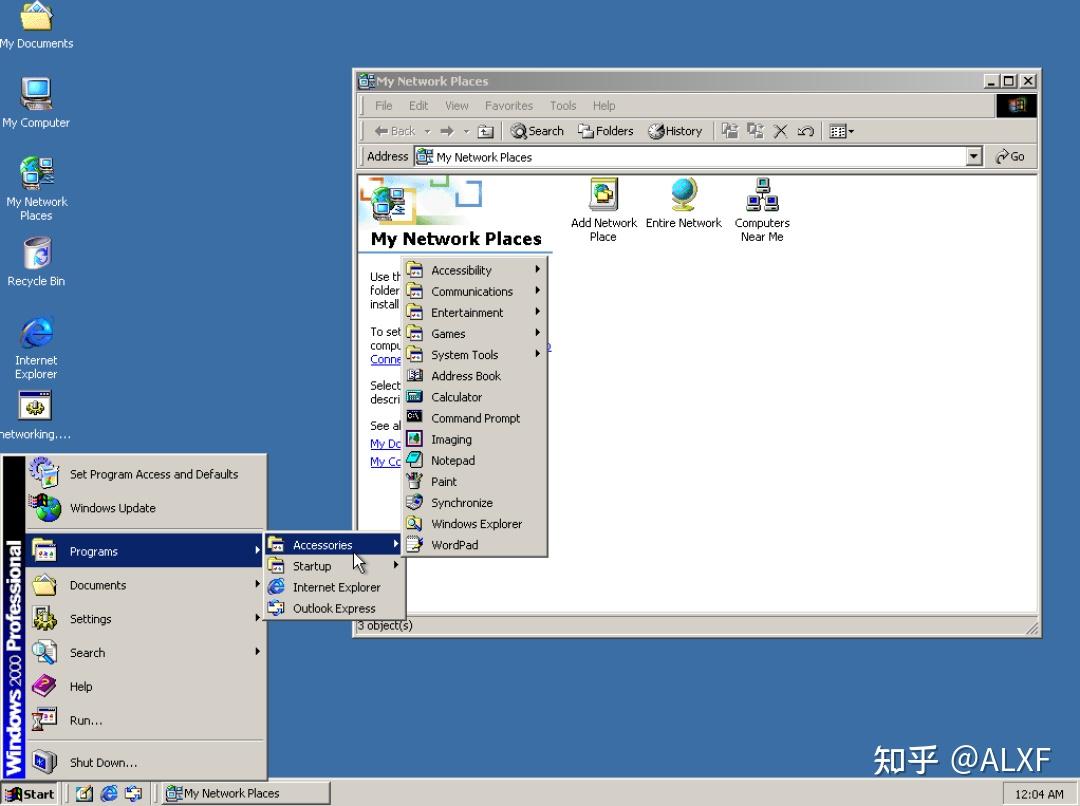Open the Favorites menu
This screenshot has width=1080, height=806.
coord(508,105)
